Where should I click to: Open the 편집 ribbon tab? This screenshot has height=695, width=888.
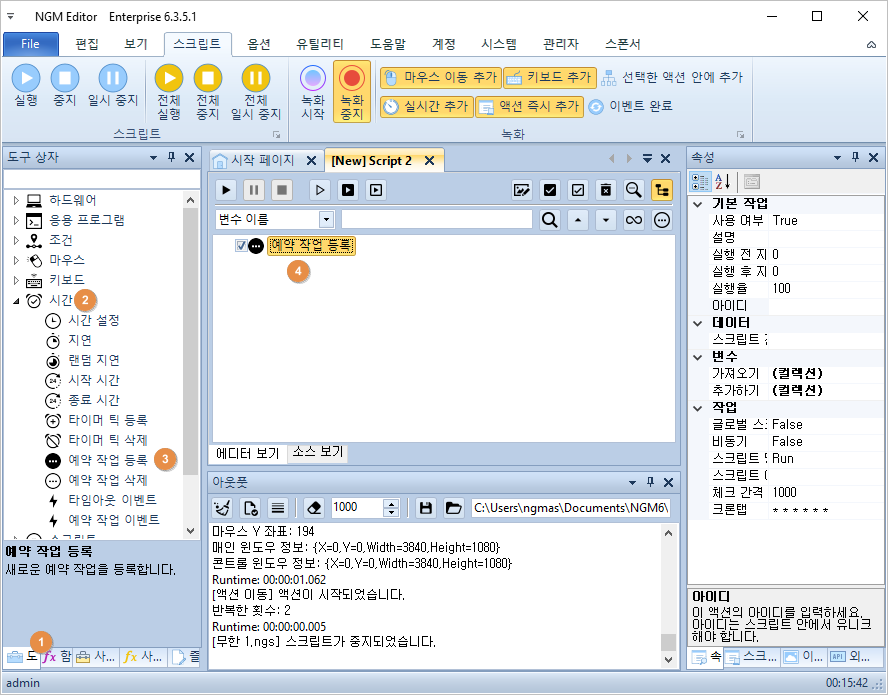pyautogui.click(x=87, y=44)
